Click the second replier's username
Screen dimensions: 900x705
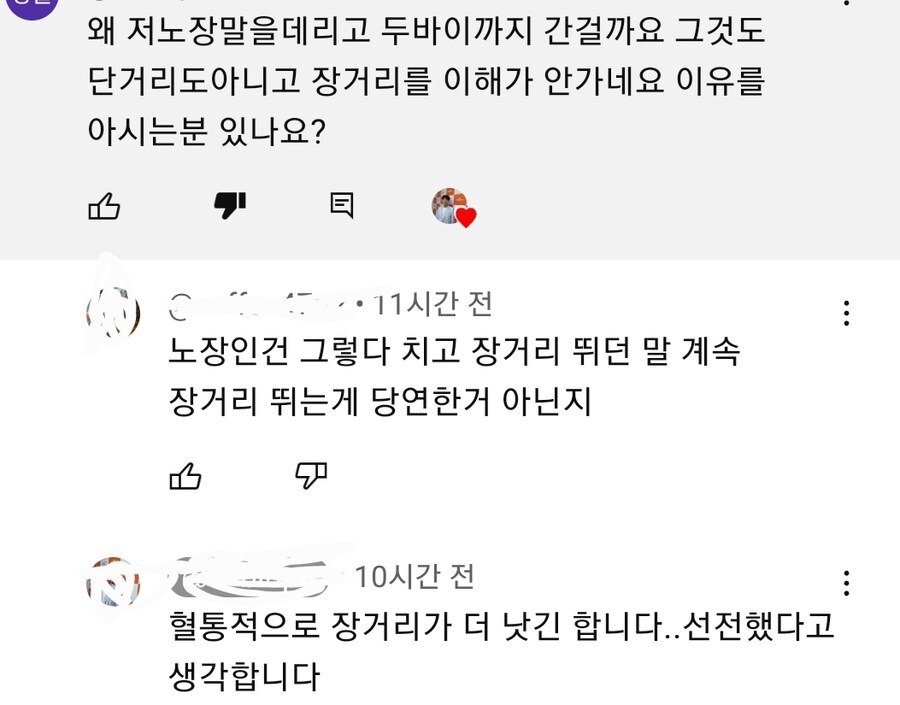pyautogui.click(x=255, y=575)
